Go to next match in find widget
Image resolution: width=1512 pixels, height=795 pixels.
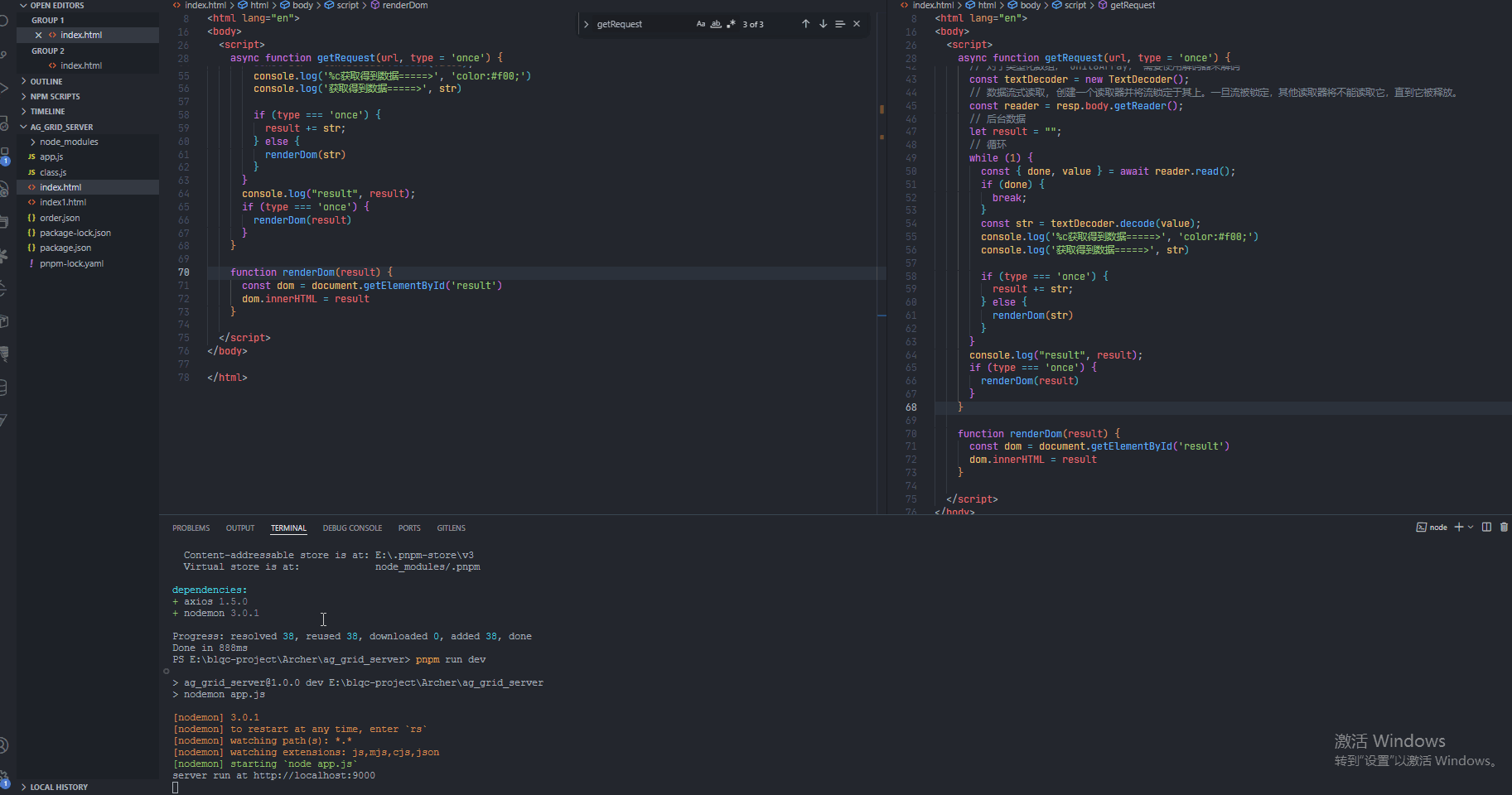pyautogui.click(x=823, y=24)
